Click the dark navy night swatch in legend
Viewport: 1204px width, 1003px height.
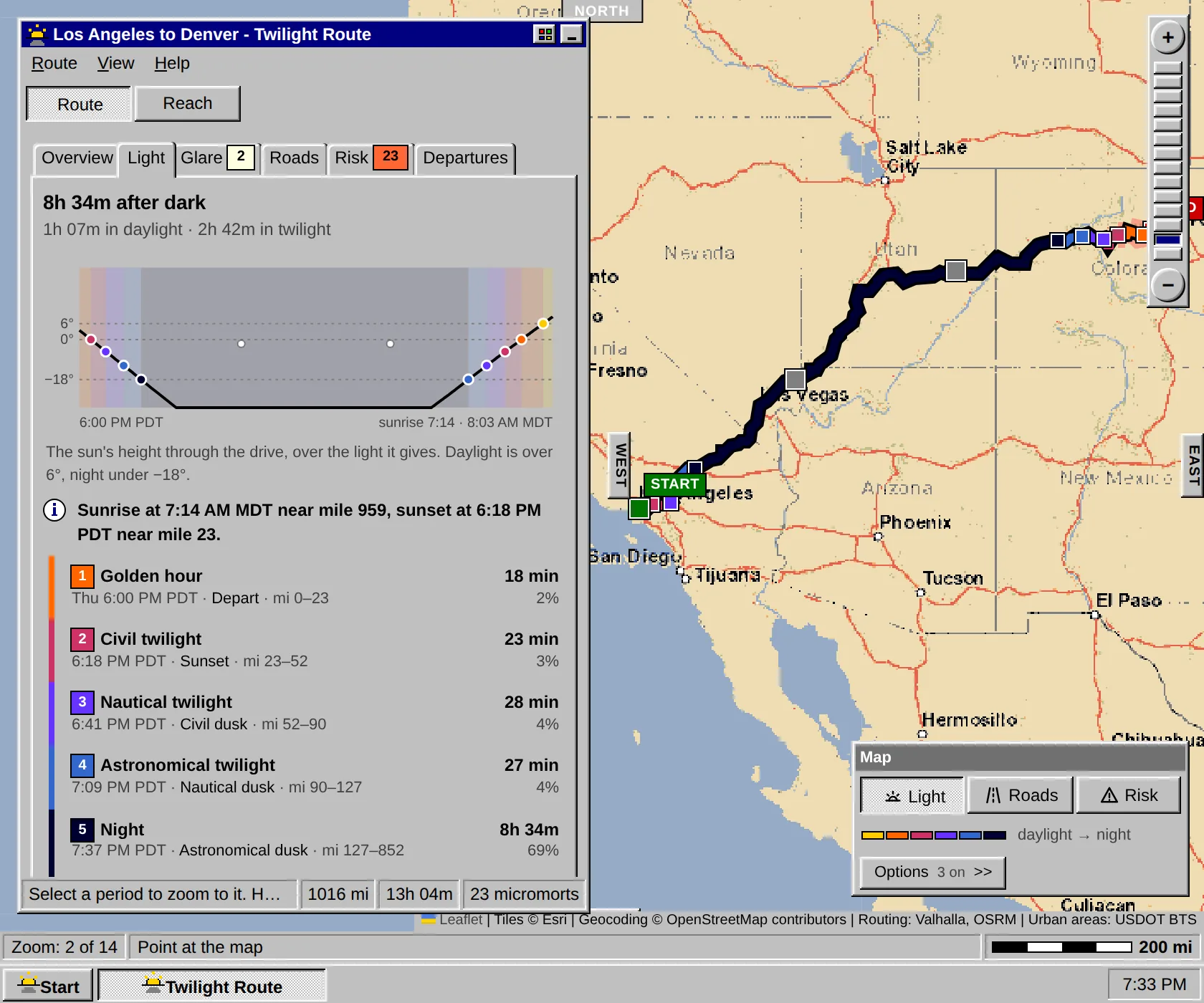994,835
